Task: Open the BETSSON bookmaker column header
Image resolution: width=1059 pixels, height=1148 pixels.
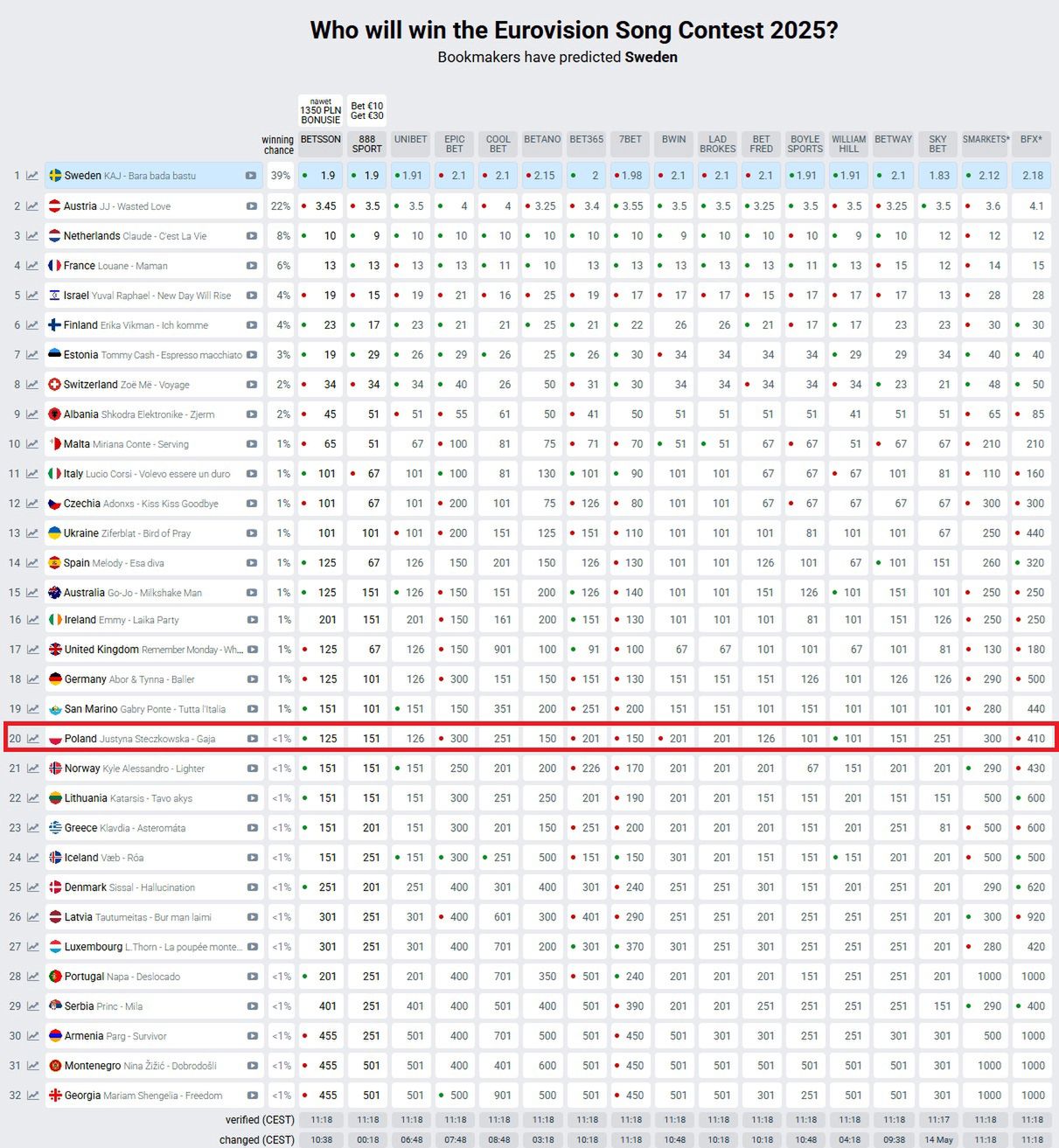Action: pyautogui.click(x=321, y=144)
